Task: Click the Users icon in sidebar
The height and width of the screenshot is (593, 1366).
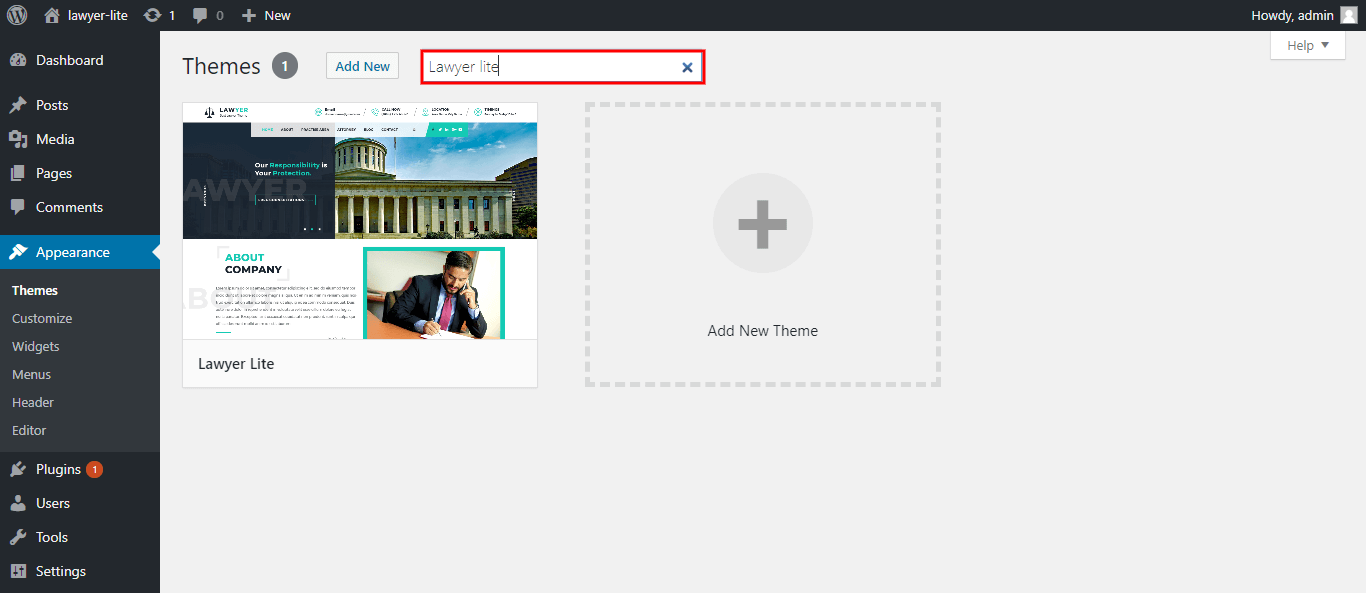Action: click(18, 503)
